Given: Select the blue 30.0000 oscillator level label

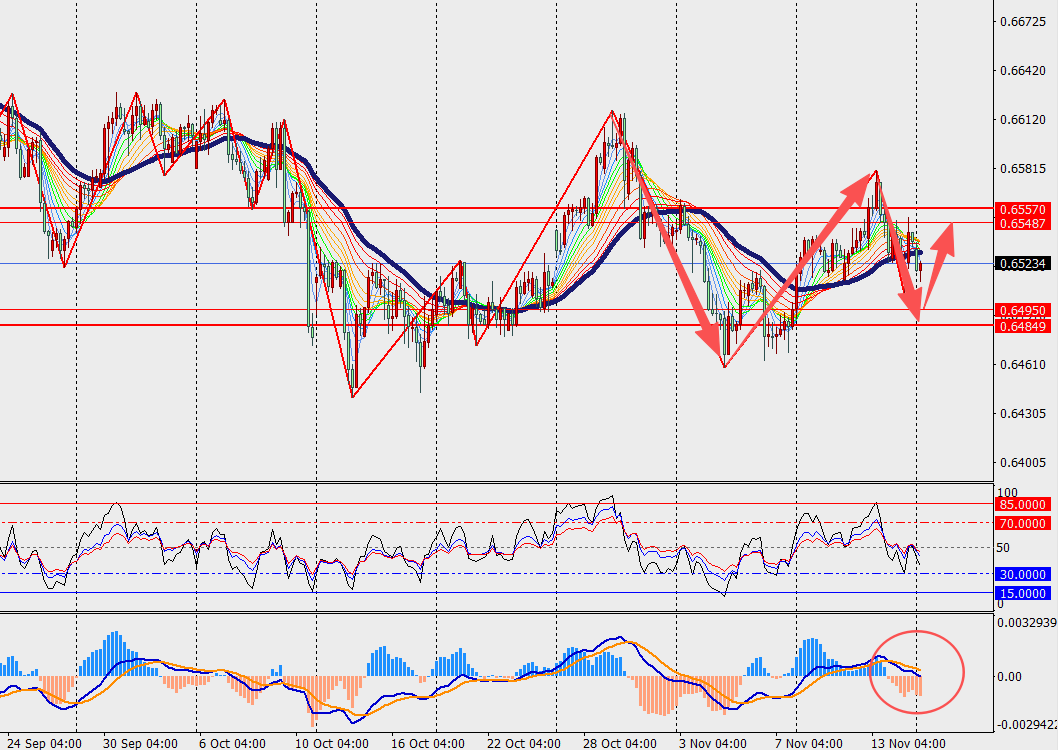Looking at the screenshot, I should pos(1022,574).
